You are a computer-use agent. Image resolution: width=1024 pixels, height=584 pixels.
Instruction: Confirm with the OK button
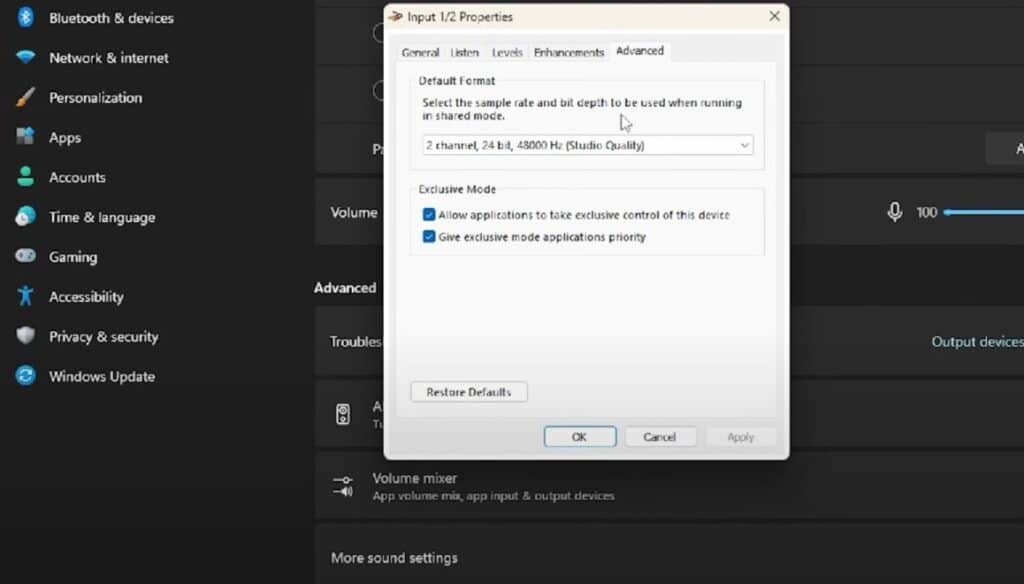point(580,437)
